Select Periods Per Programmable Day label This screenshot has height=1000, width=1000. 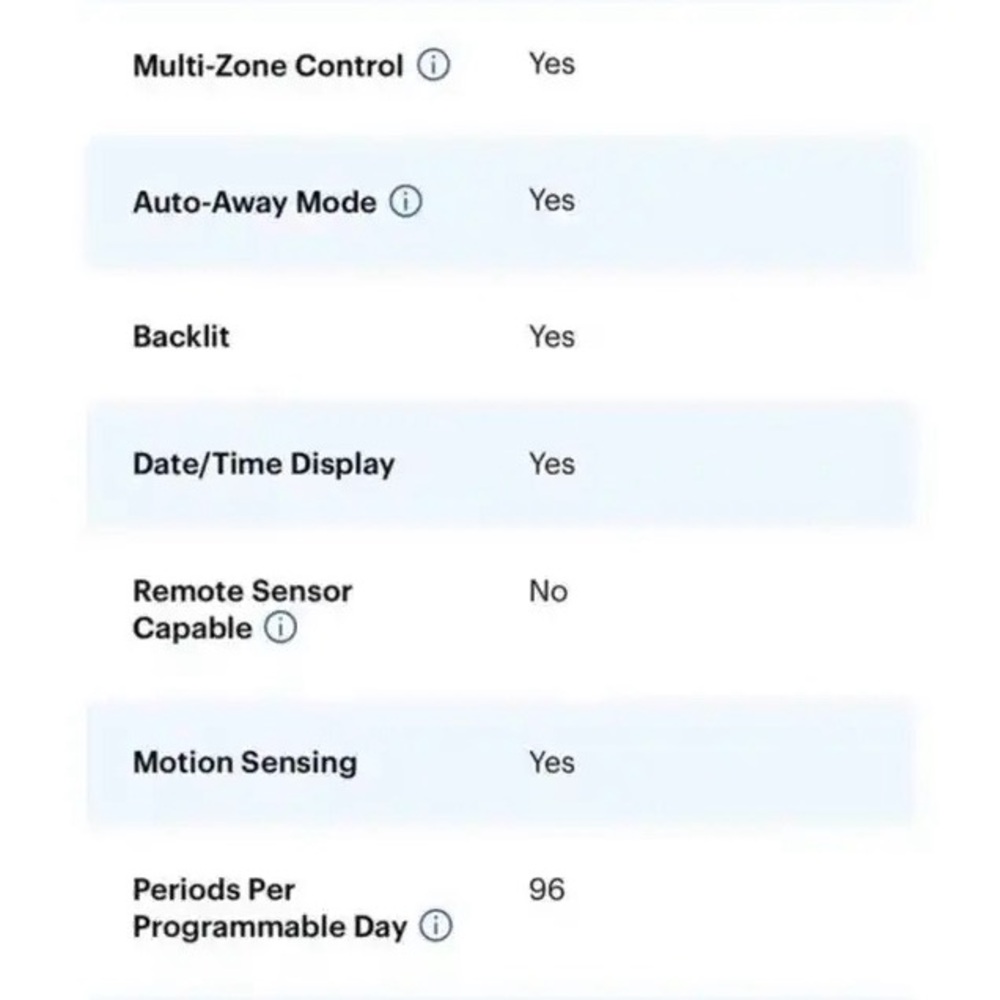[270, 908]
